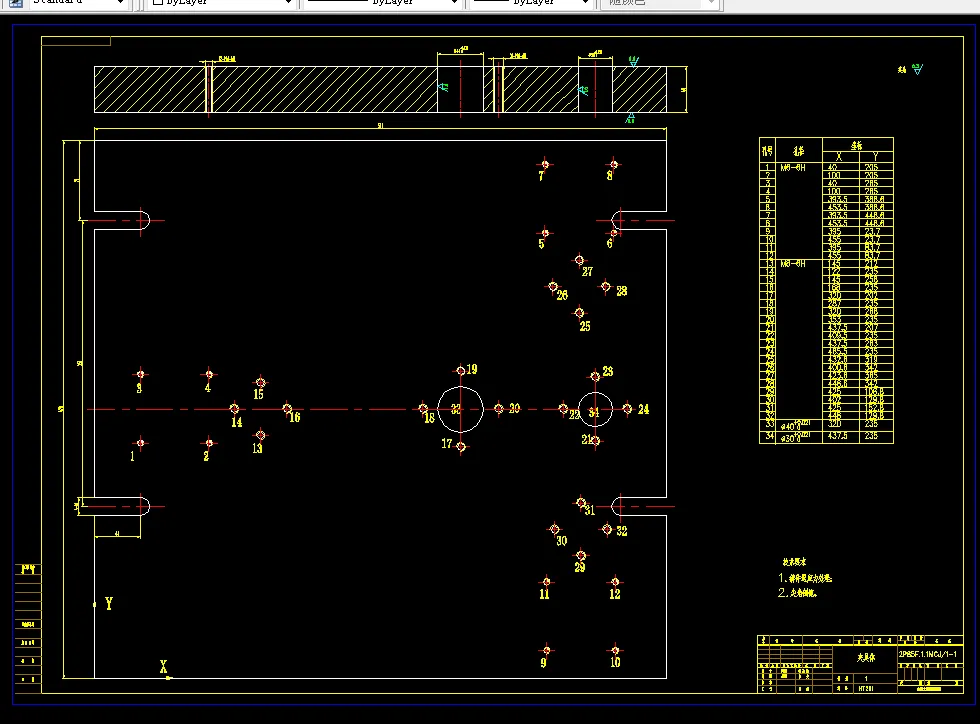Click X value 437.5 in table row 34
980x724 pixels.
[x=838, y=436]
